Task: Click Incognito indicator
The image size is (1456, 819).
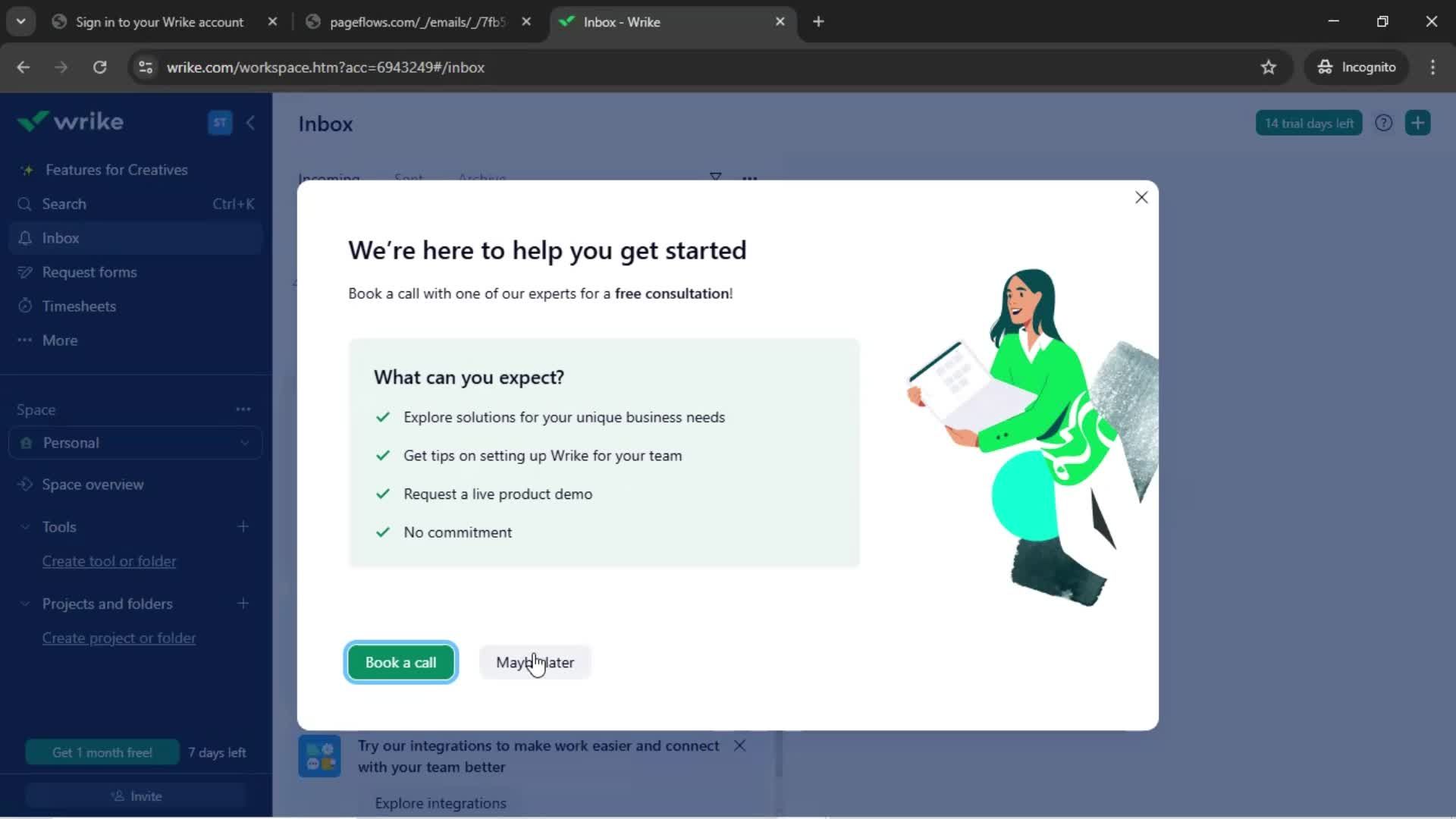Action: [x=1356, y=67]
